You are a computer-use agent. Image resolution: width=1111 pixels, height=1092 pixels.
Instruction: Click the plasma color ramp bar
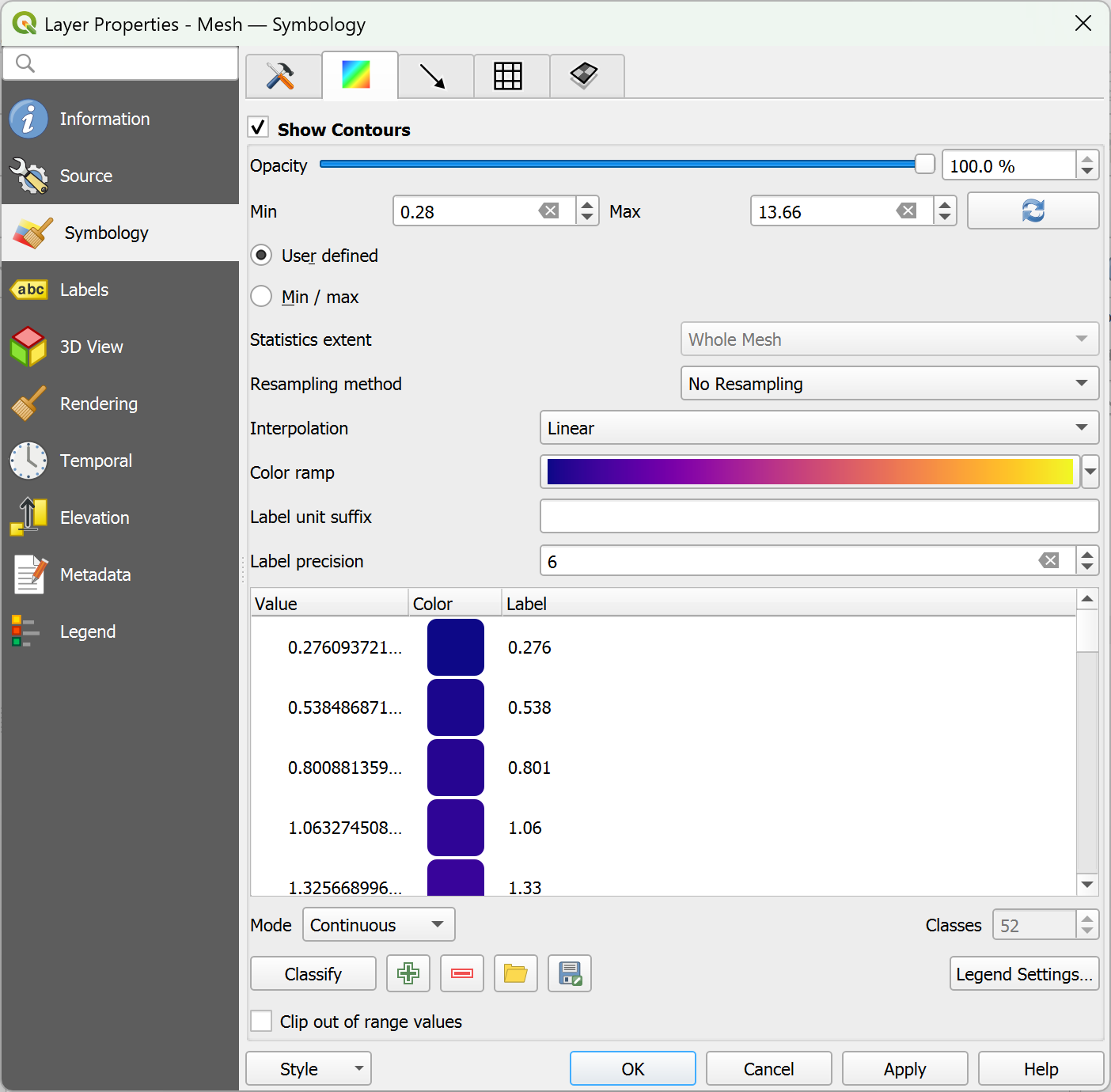[x=810, y=472]
